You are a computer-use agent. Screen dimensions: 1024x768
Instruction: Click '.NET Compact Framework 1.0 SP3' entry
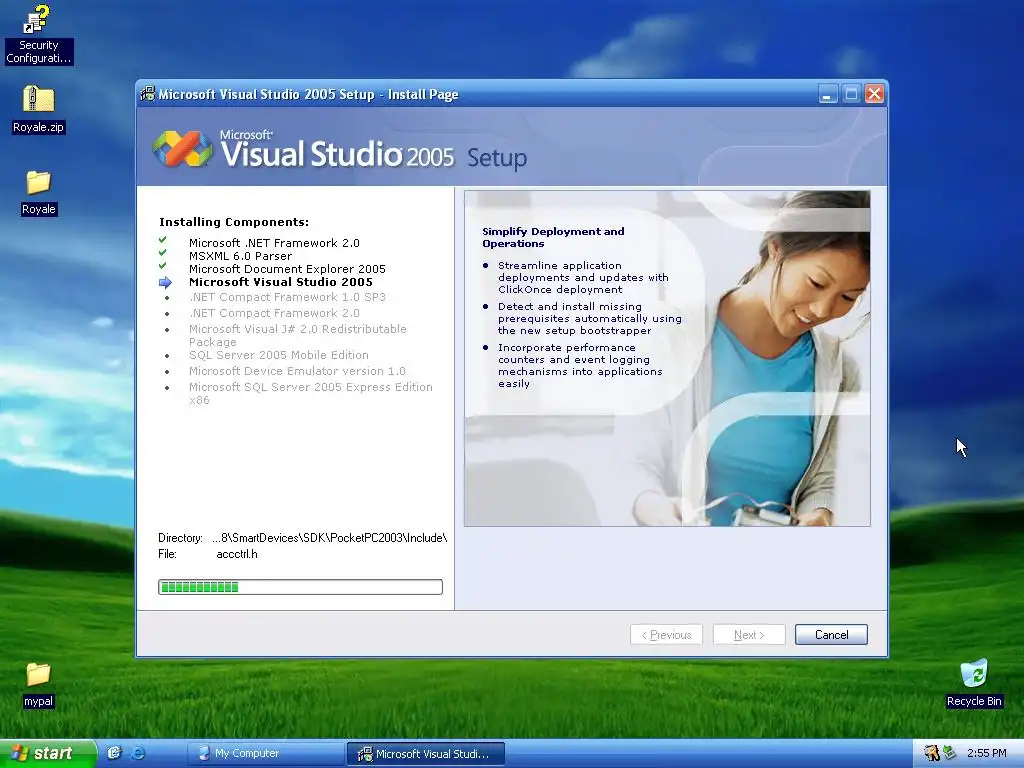(287, 297)
